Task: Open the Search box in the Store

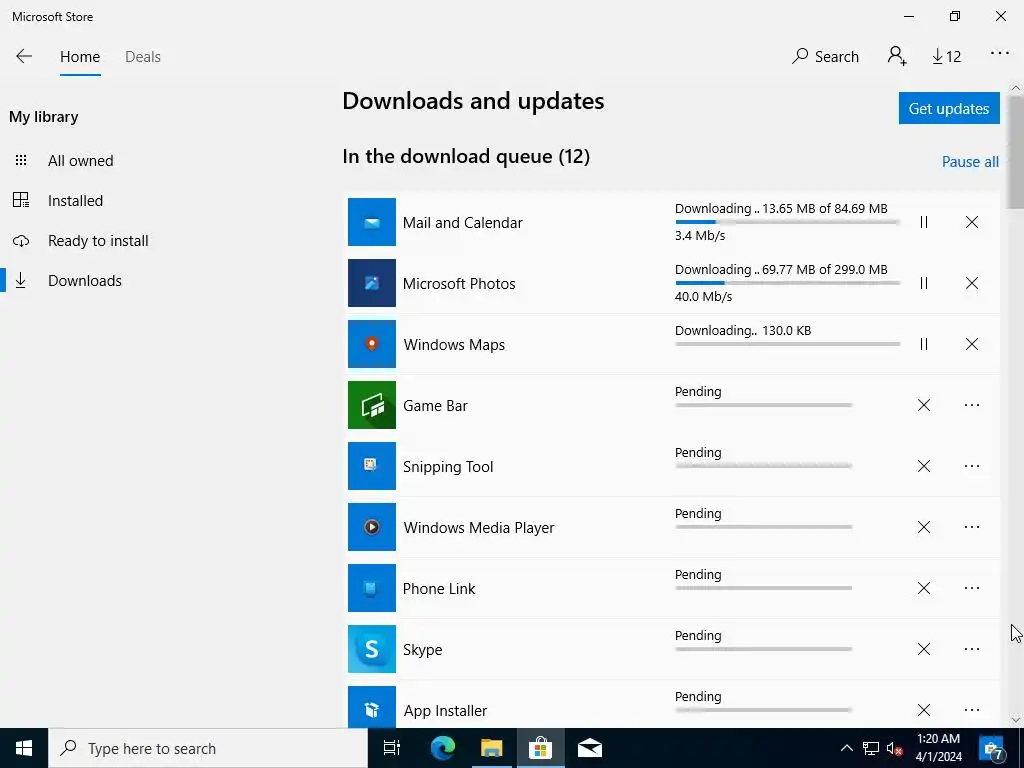Action: 825,57
